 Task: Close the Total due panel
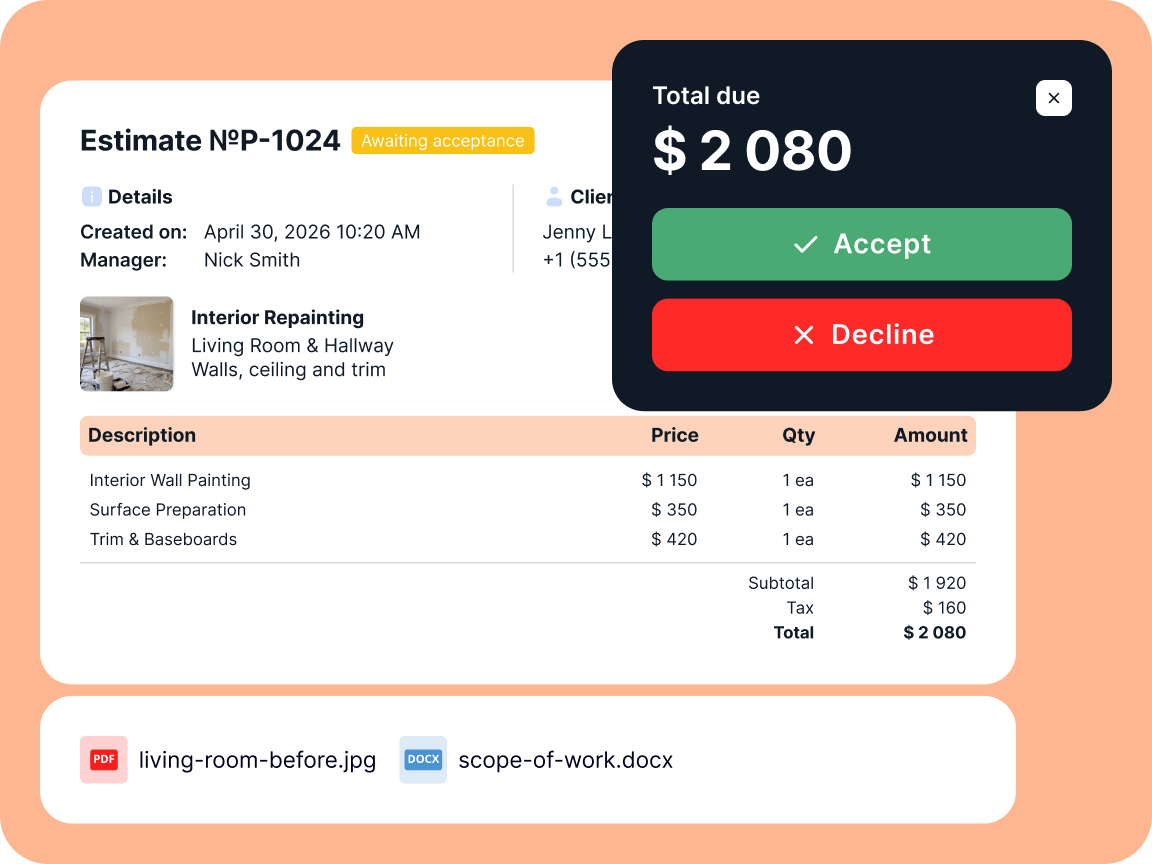pos(1053,98)
